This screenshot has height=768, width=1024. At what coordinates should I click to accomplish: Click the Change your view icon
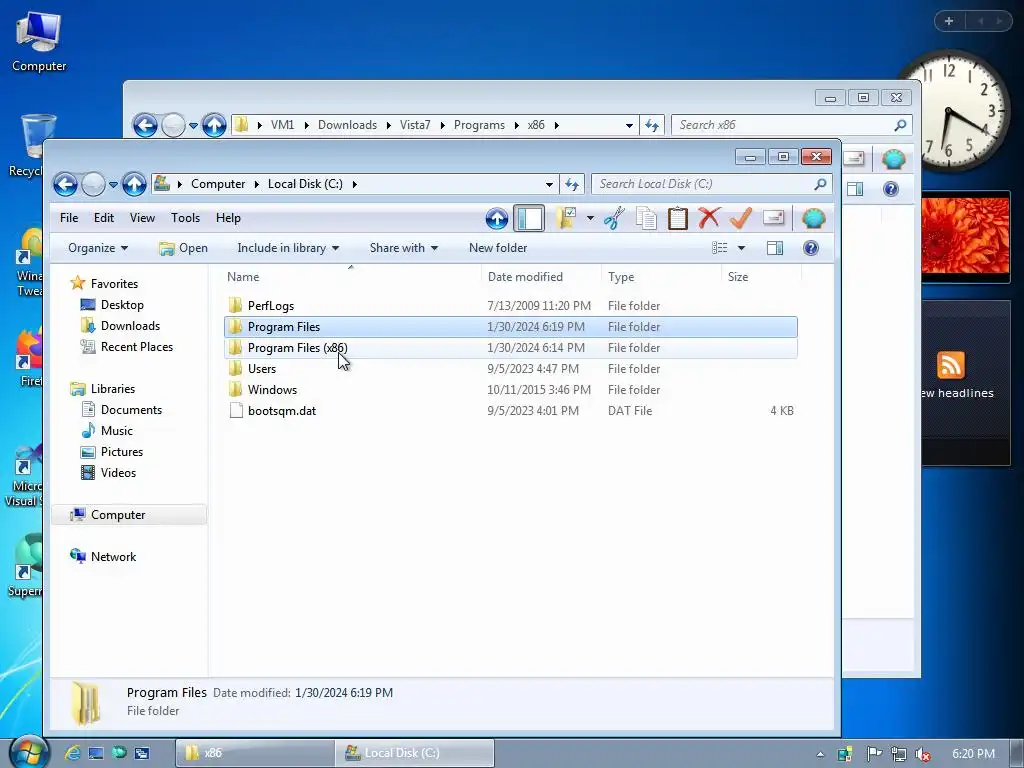[x=719, y=248]
